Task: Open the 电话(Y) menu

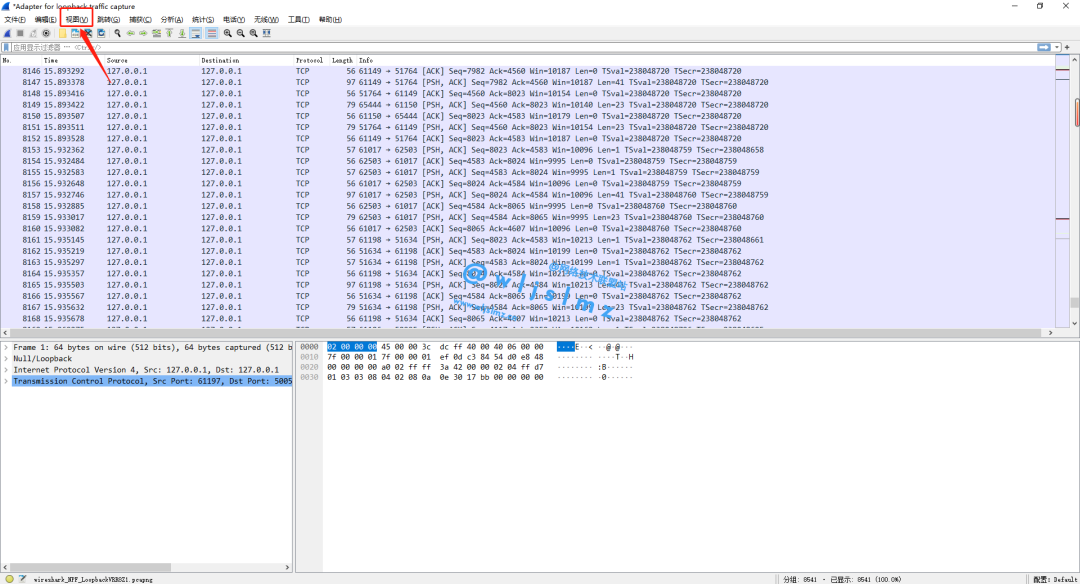Action: click(x=233, y=19)
